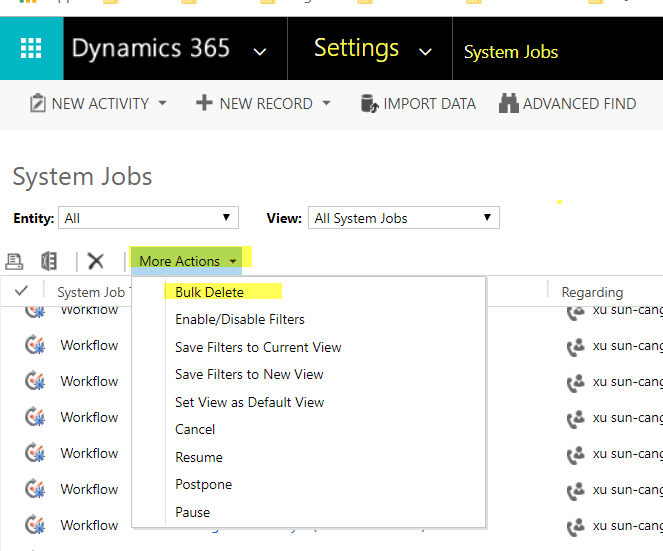This screenshot has width=663, height=551.
Task: Sort by the System Job Type column header
Action: pyautogui.click(x=94, y=292)
